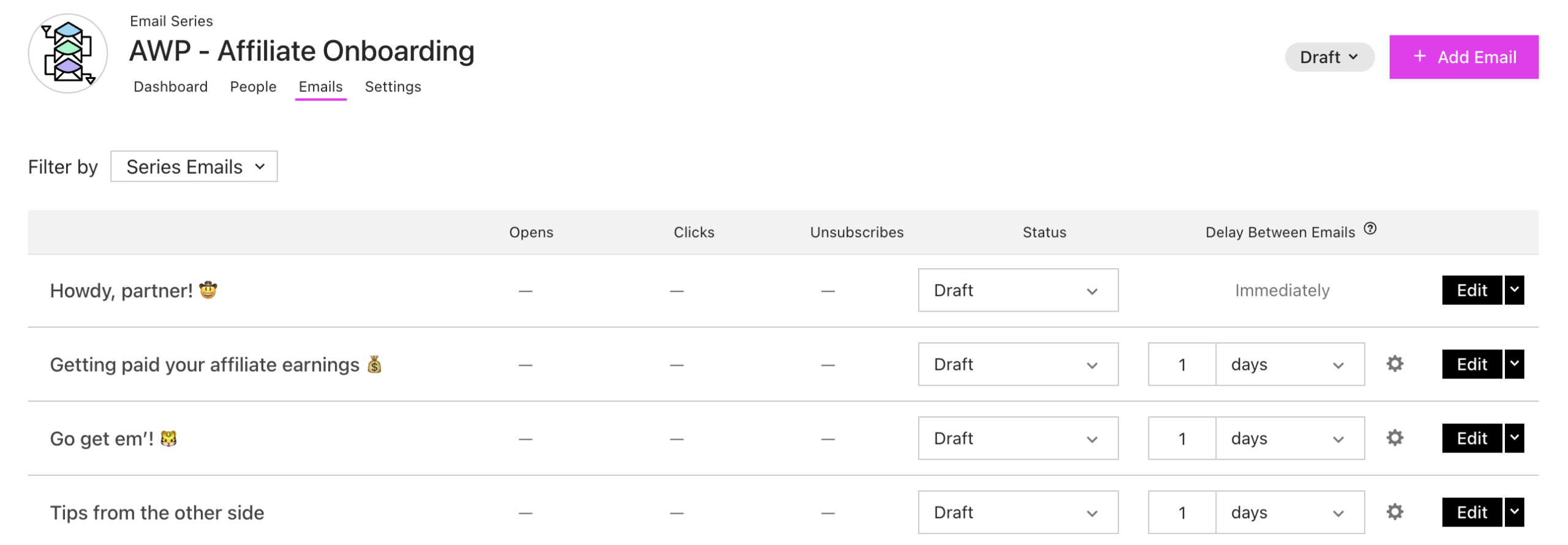Change status dropdown for Go get em' email

[1017, 438]
